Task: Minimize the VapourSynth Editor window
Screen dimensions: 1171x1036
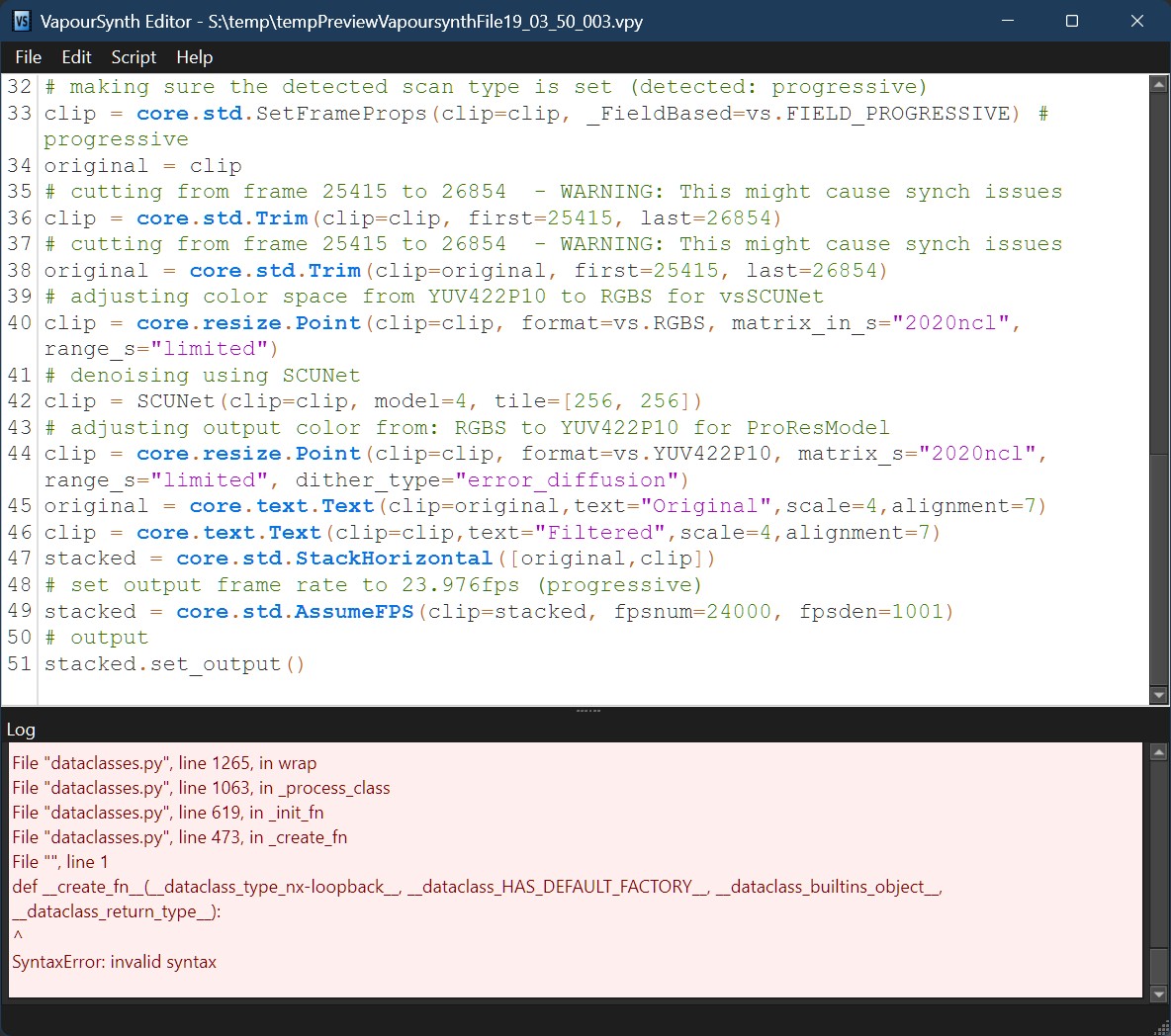Action: [x=1007, y=21]
